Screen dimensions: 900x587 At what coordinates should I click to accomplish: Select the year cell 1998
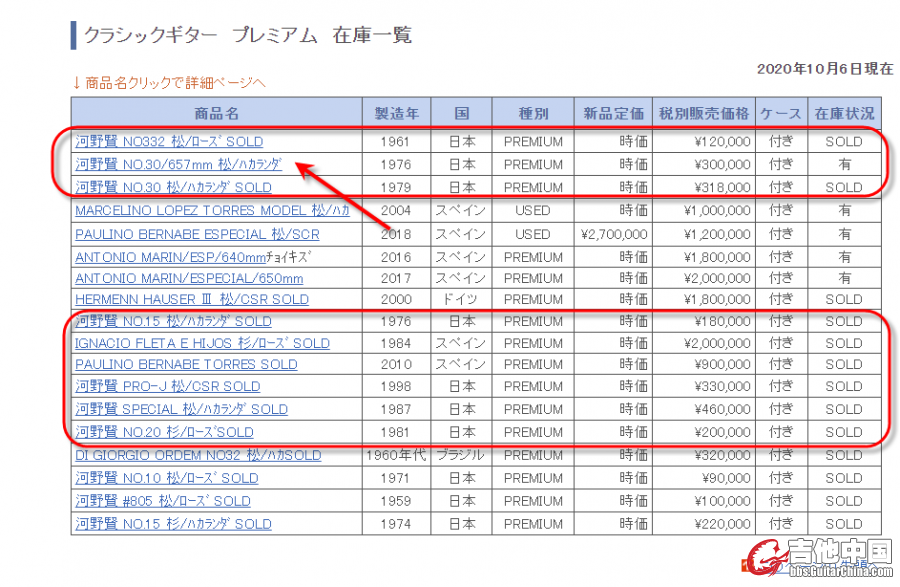[x=395, y=387]
